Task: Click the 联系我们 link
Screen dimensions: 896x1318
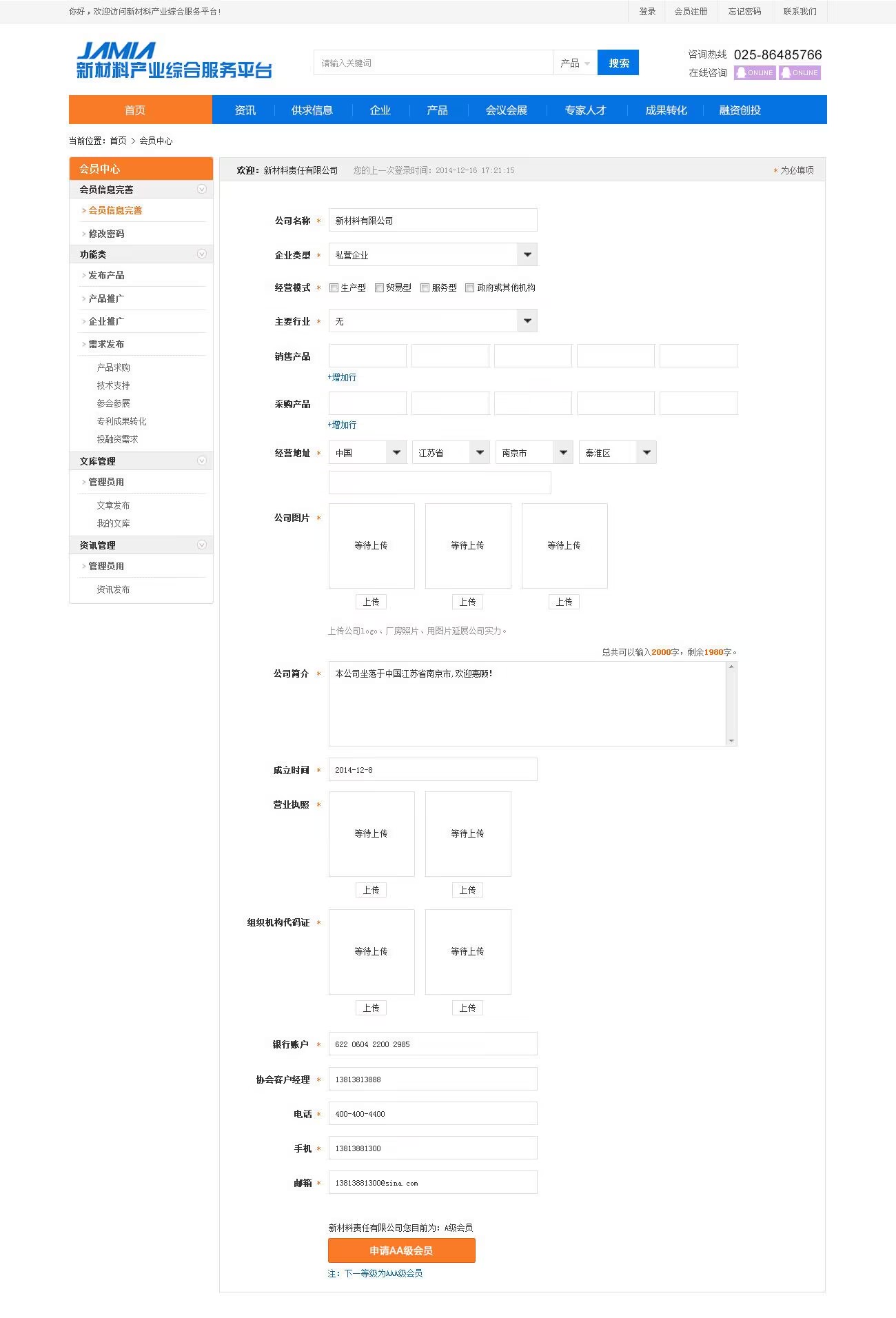Action: click(x=800, y=12)
